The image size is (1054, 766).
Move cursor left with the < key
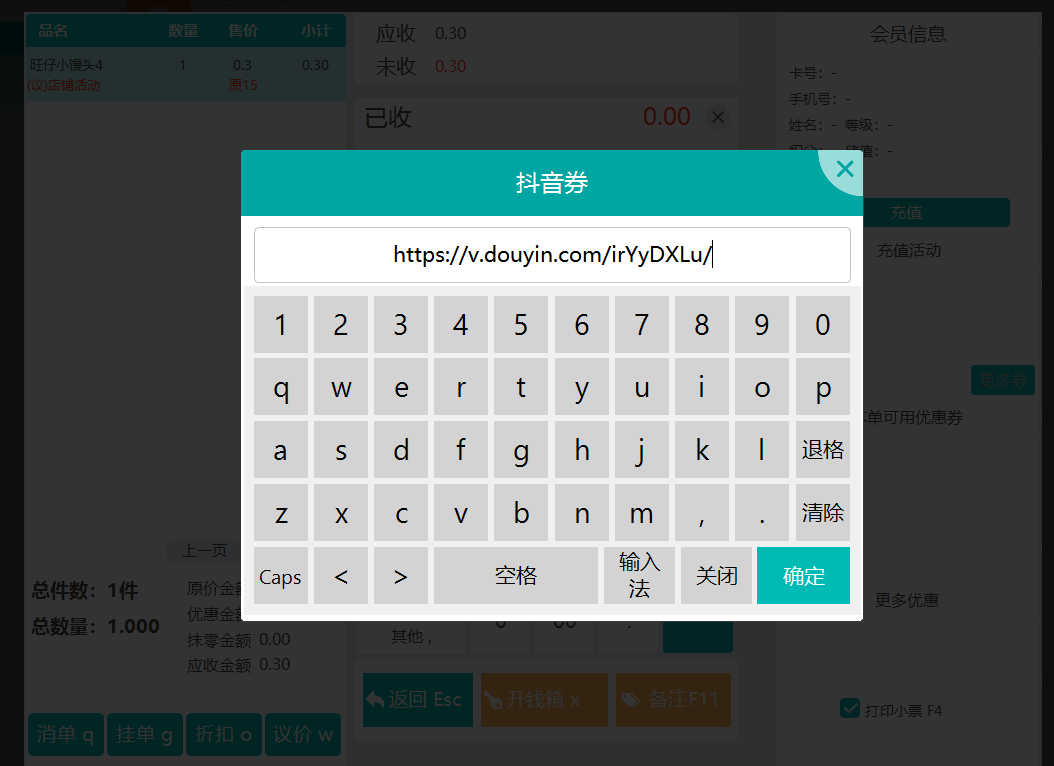(341, 576)
